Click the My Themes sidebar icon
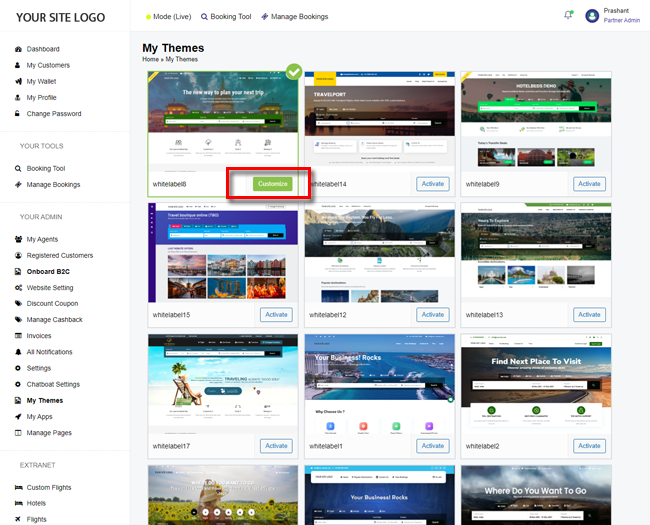The width and height of the screenshot is (650, 525). [18, 400]
